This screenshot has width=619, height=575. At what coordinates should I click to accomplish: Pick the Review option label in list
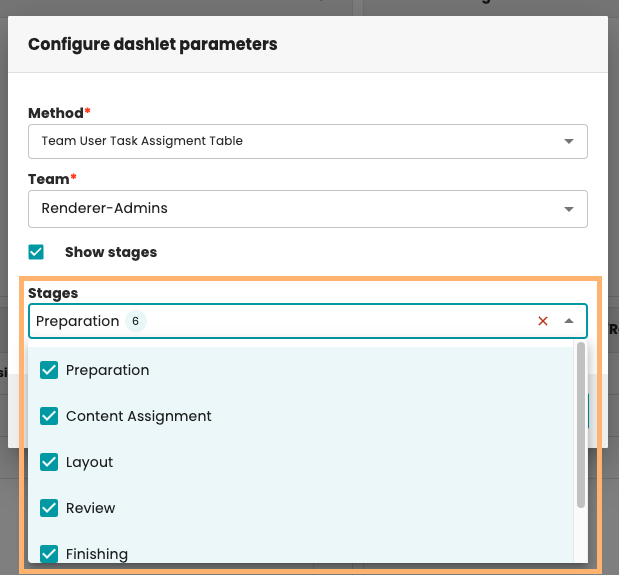point(91,508)
